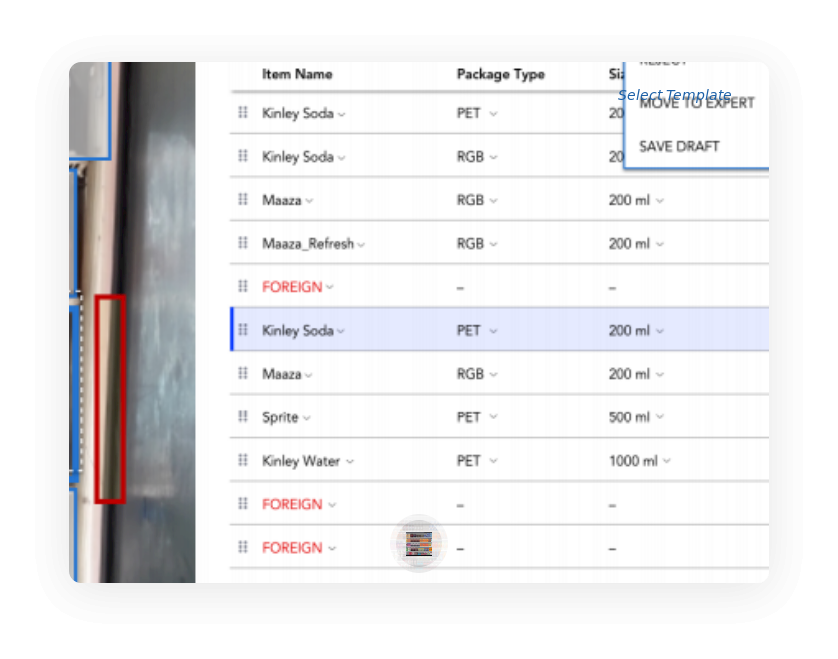Choose SAVE DRAFT from the menu
This screenshot has width=838, height=659.
coord(679,146)
